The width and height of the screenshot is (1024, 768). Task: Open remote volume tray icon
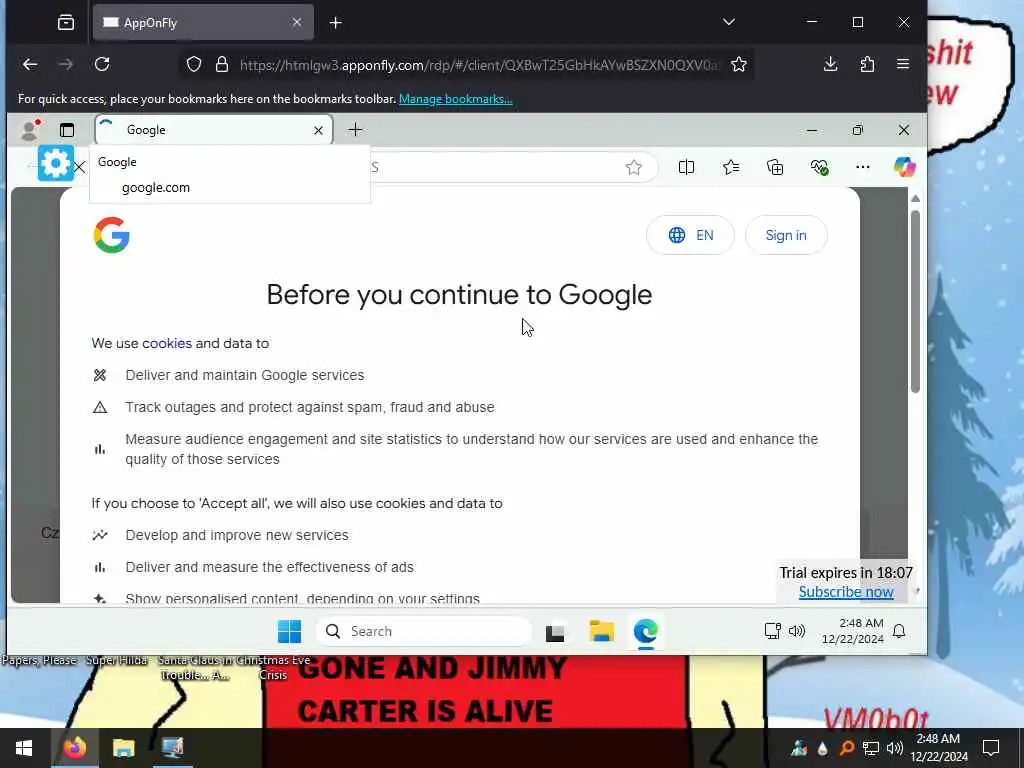click(797, 631)
